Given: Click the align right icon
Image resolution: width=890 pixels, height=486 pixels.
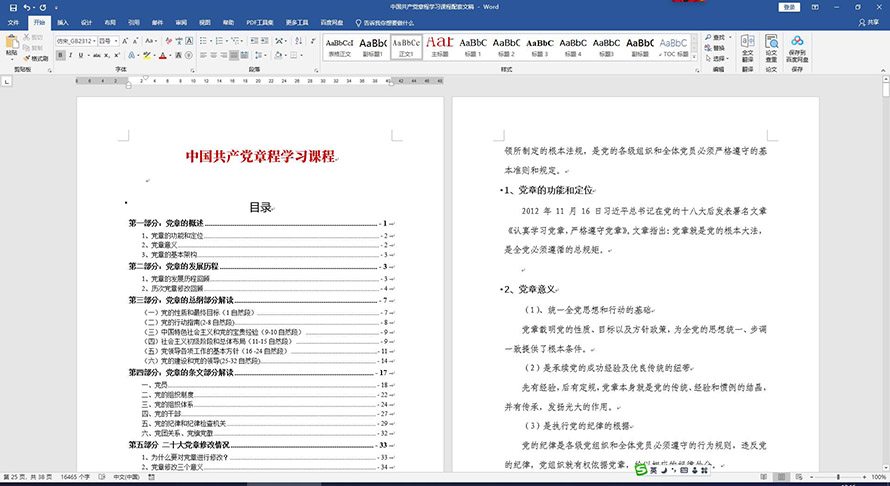Looking at the screenshot, I should coord(224,55).
